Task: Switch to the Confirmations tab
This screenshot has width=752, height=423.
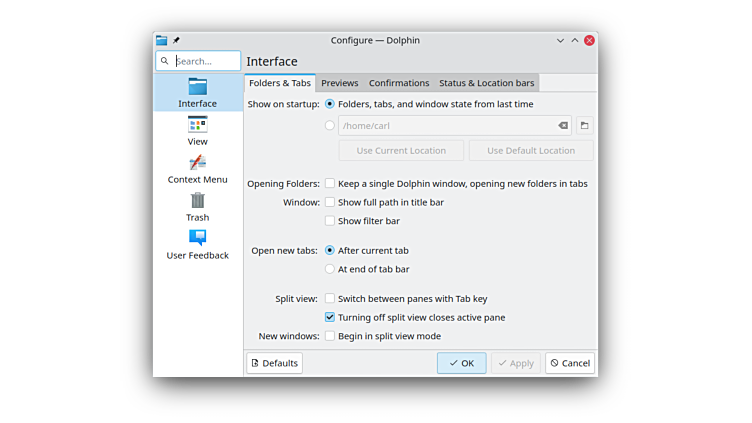Action: click(399, 83)
